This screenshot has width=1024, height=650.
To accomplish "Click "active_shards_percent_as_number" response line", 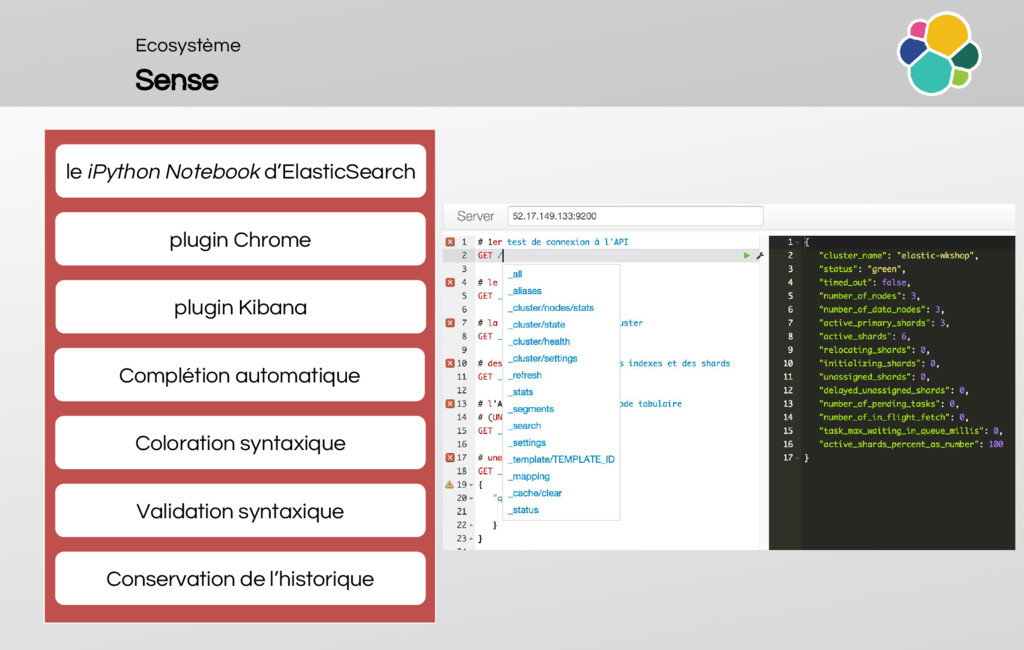I will pos(911,444).
